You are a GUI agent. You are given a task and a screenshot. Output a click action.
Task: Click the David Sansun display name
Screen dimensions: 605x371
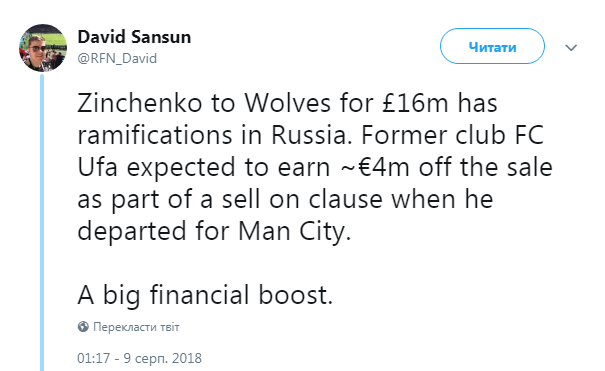point(134,37)
